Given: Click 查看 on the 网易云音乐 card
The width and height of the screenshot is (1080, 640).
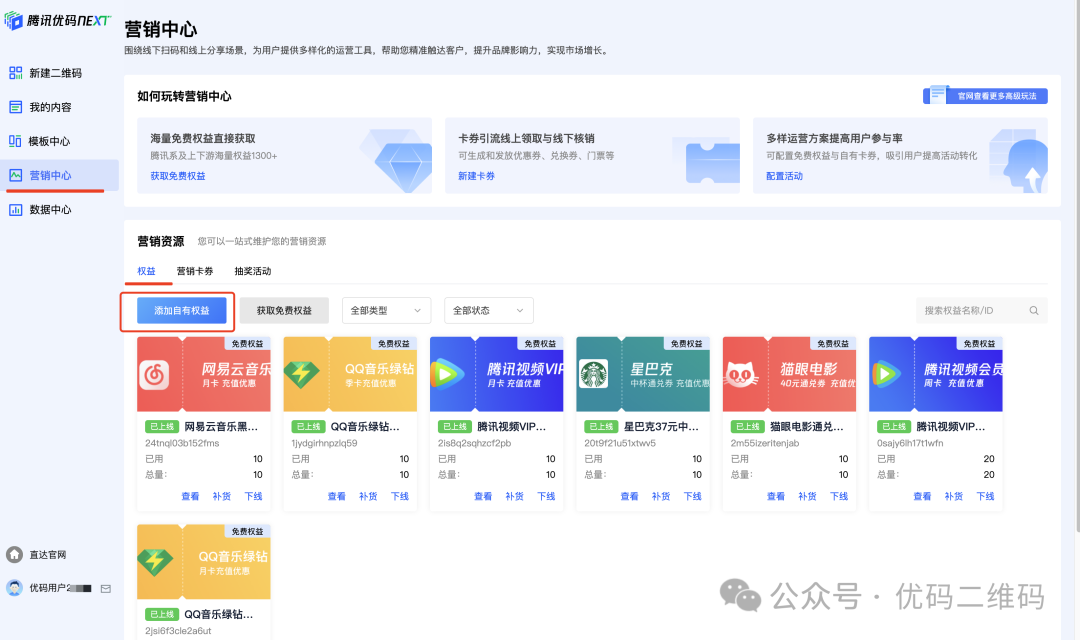Looking at the screenshot, I should (x=190, y=496).
